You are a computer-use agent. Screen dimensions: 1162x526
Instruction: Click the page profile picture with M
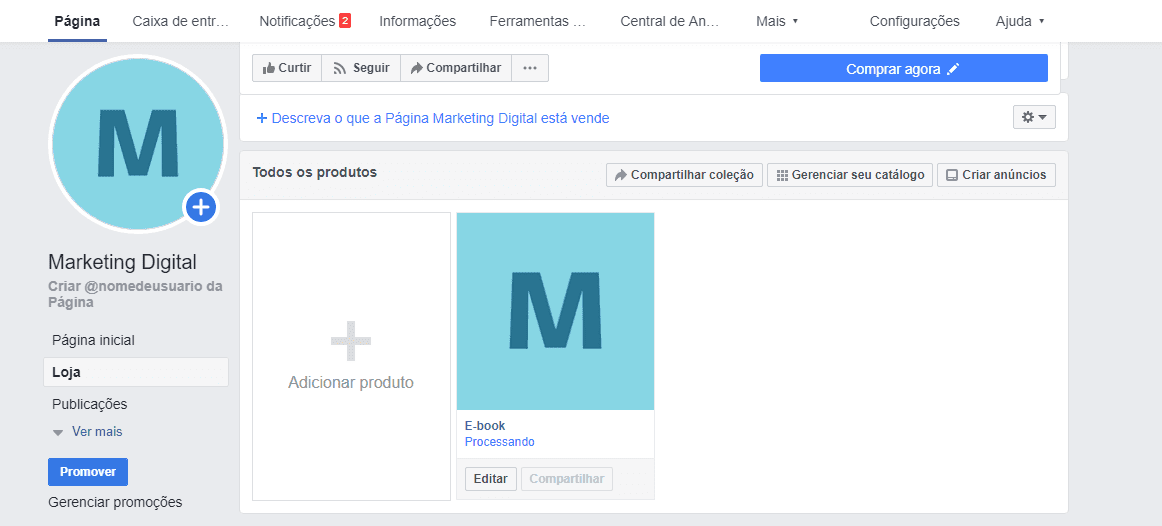point(136,143)
